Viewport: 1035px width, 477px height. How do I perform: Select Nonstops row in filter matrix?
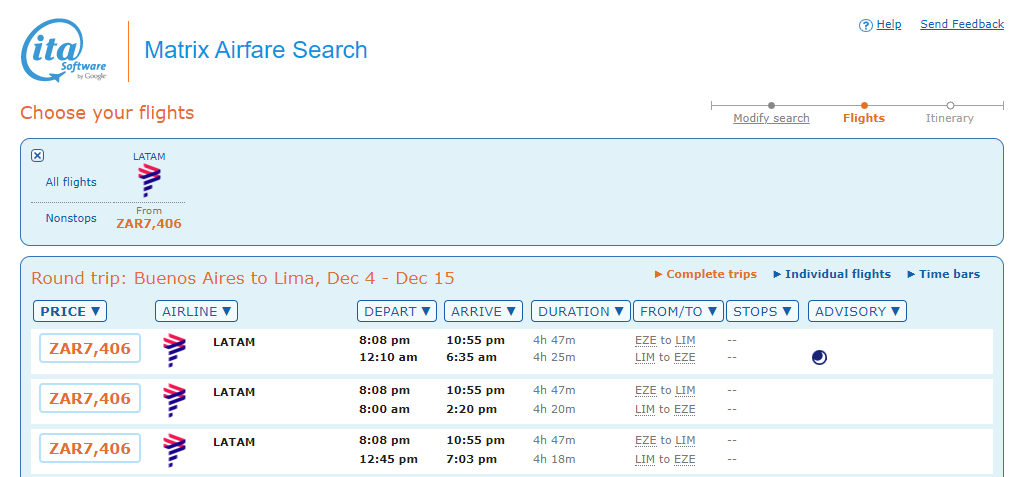[71, 218]
